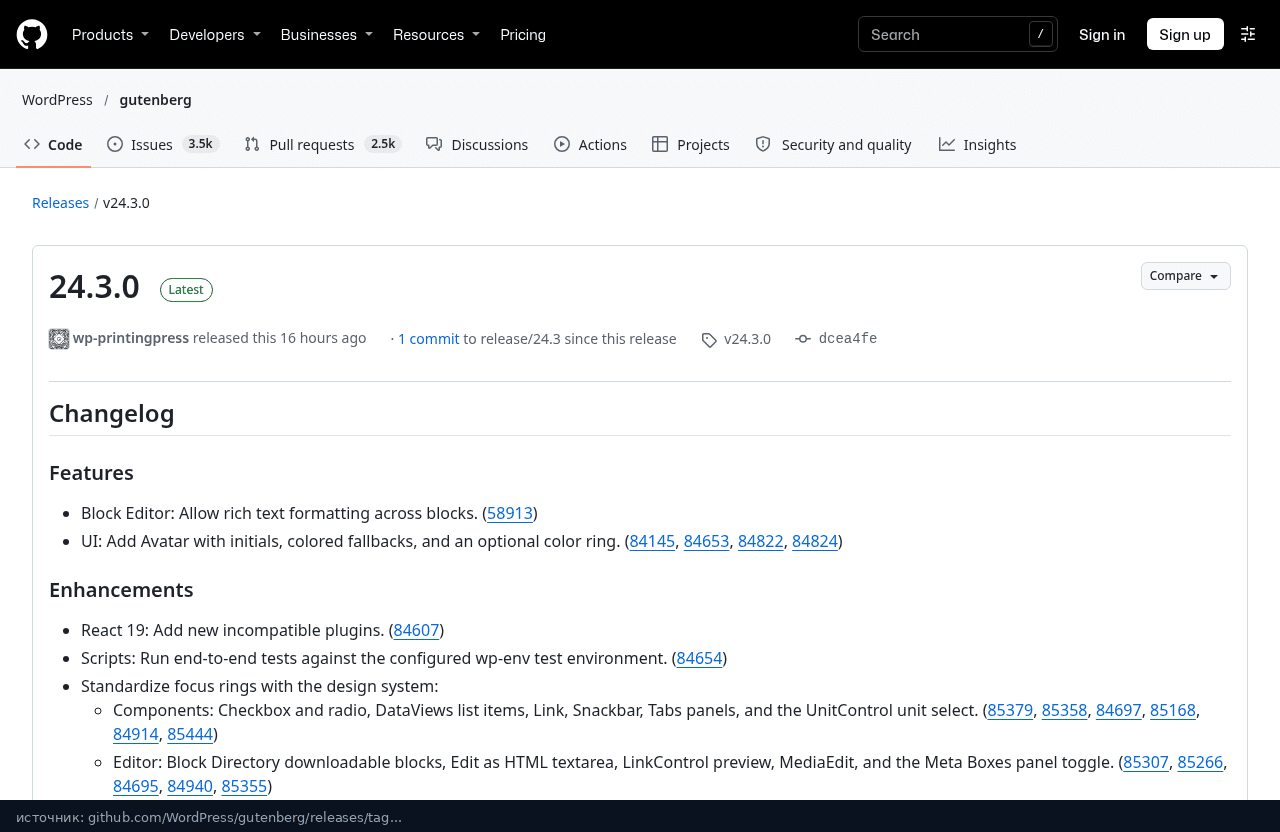Open the appearance settings icon in header

(1248, 34)
